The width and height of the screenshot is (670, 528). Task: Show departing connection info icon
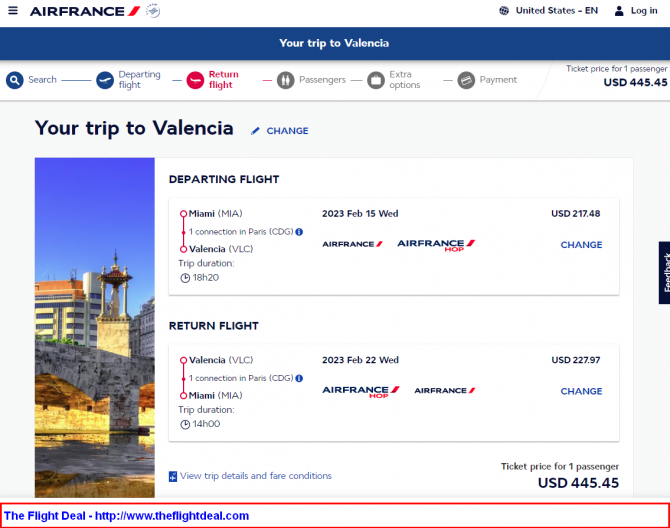(x=299, y=232)
